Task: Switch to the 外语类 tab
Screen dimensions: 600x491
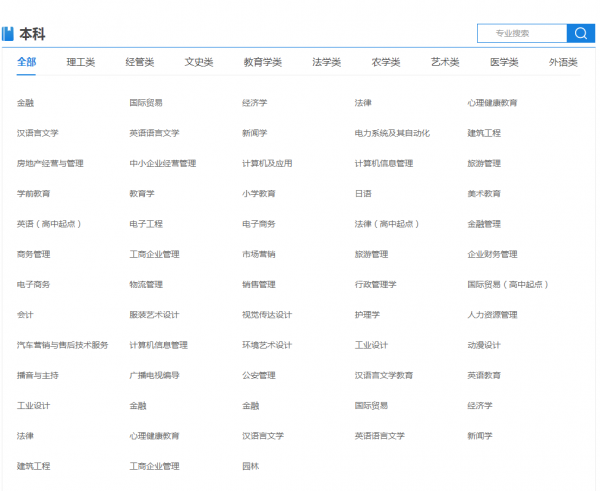Action: coord(563,62)
